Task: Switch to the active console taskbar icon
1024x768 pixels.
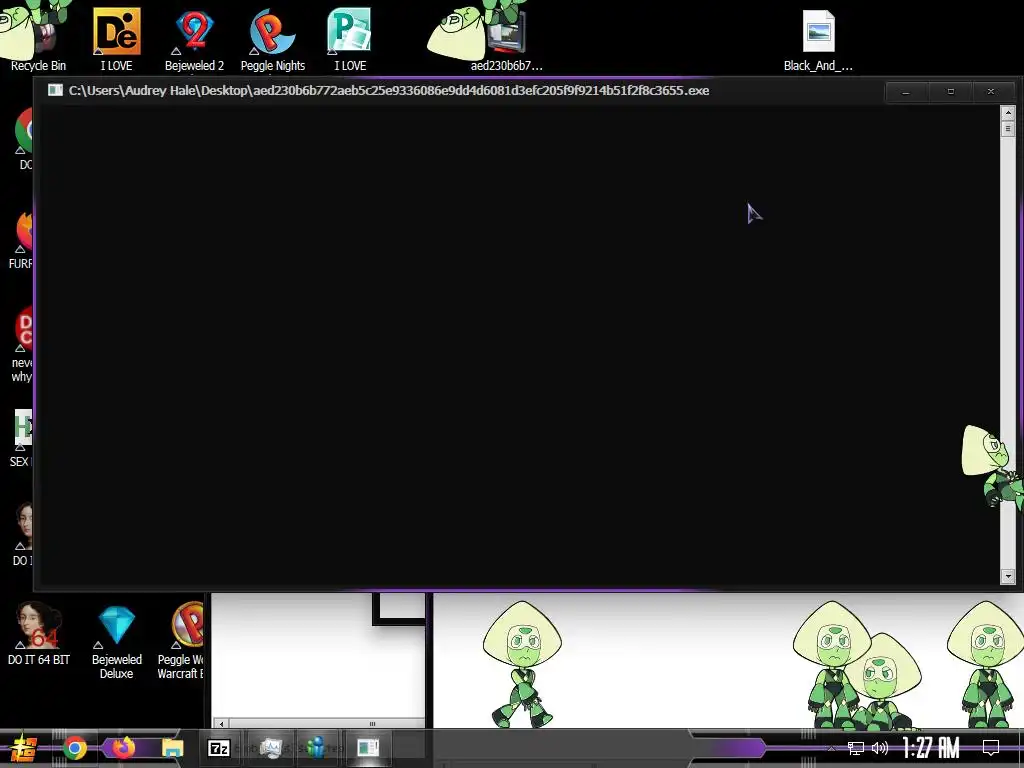Action: point(368,748)
